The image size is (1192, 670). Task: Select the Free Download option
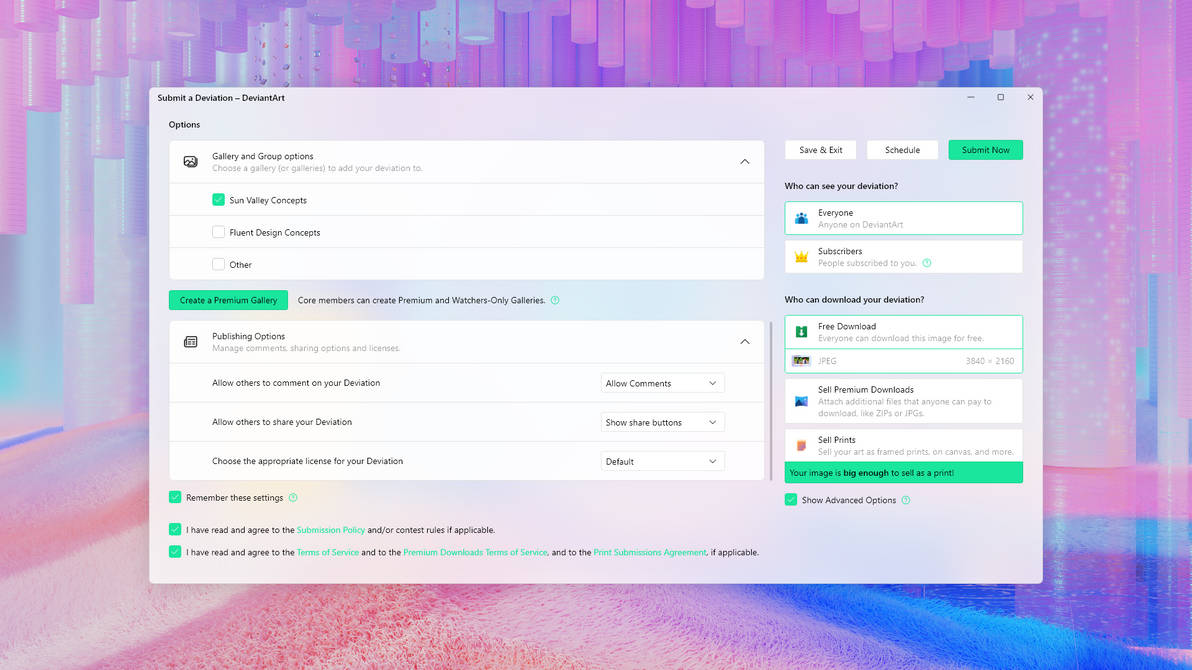pos(904,332)
